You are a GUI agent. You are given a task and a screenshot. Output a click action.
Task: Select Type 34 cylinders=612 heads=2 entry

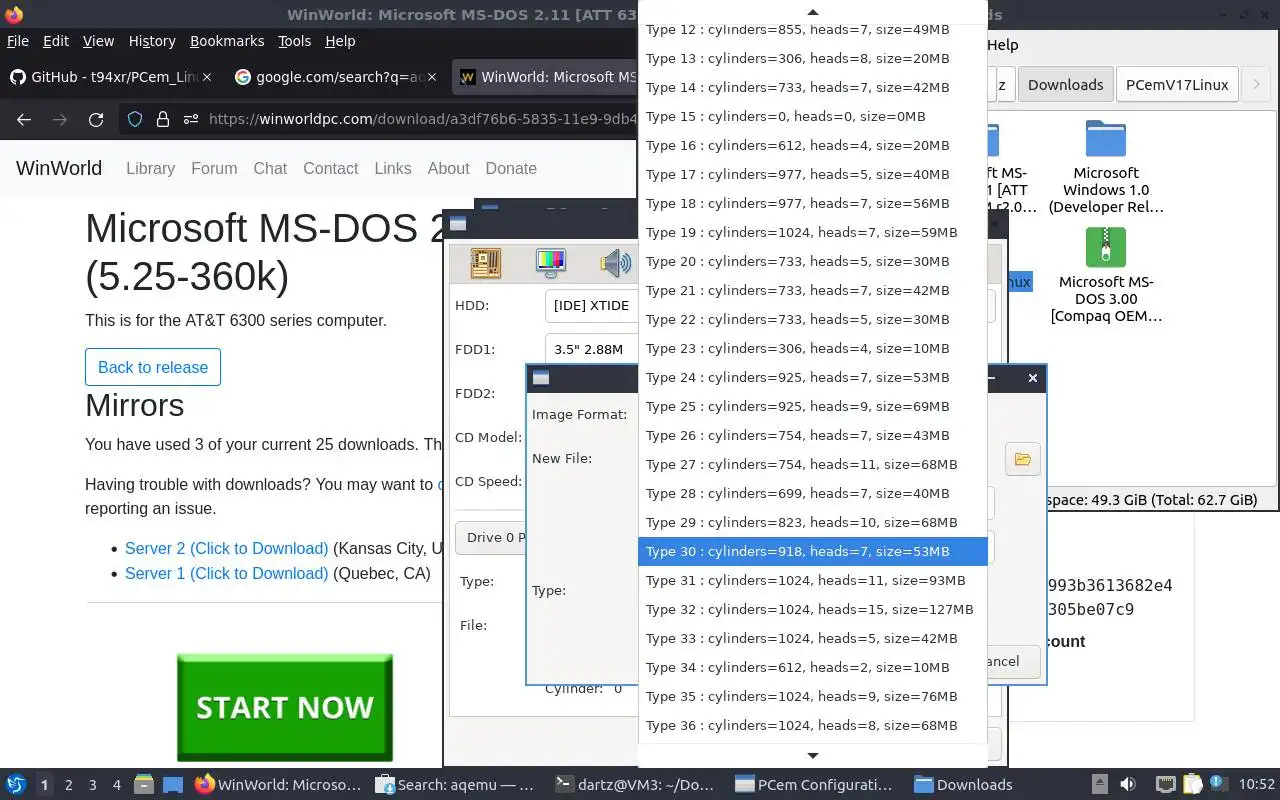[812, 667]
